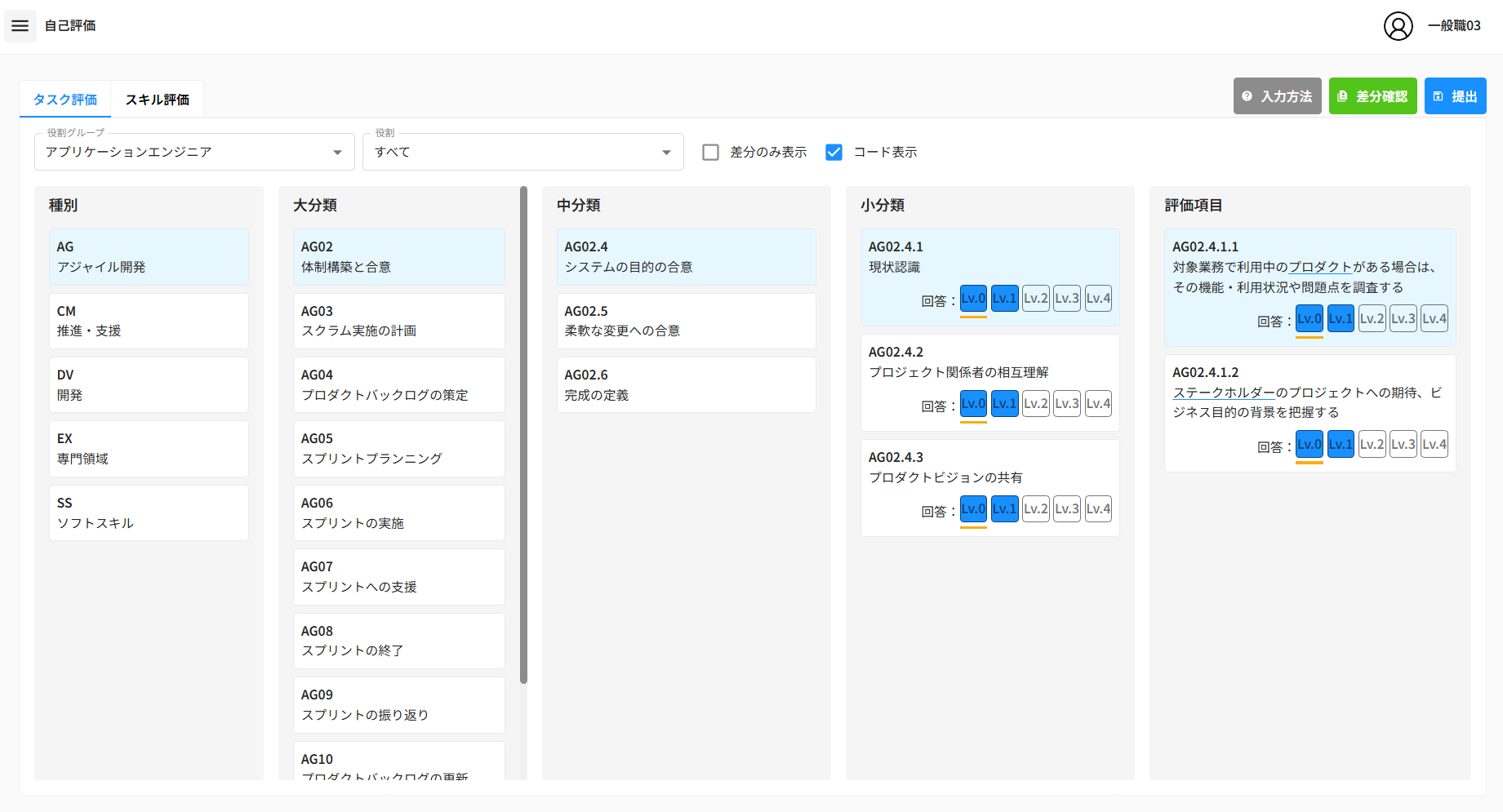The image size is (1503, 812).
Task: Click the help icon on 入力方法 button
Action: point(1247,96)
